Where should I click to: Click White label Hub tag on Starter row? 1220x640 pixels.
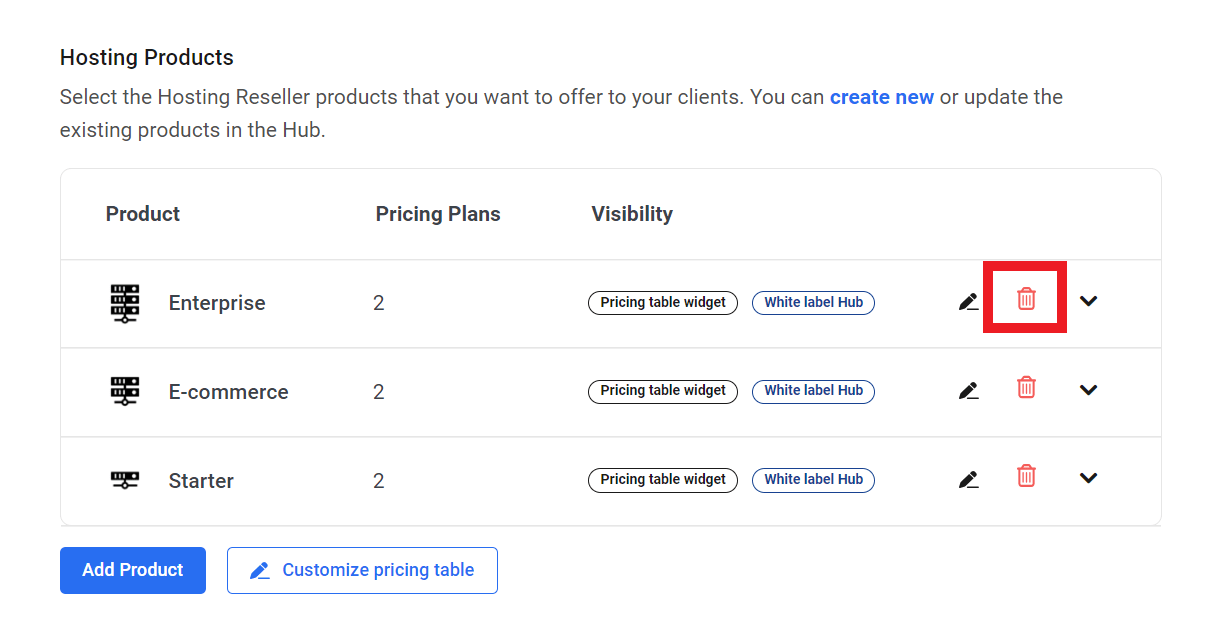tap(813, 480)
